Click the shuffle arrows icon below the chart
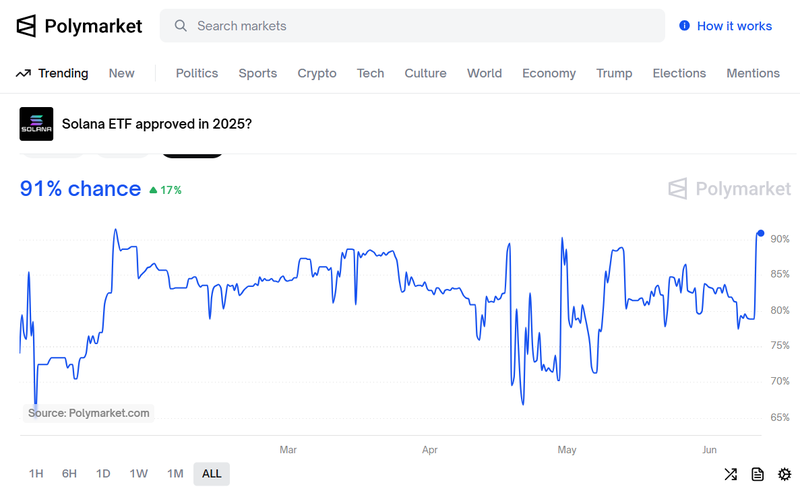 (731, 474)
